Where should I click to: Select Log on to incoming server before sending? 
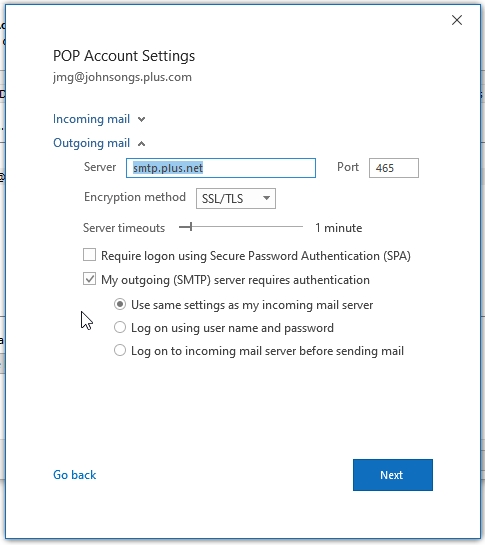120,350
